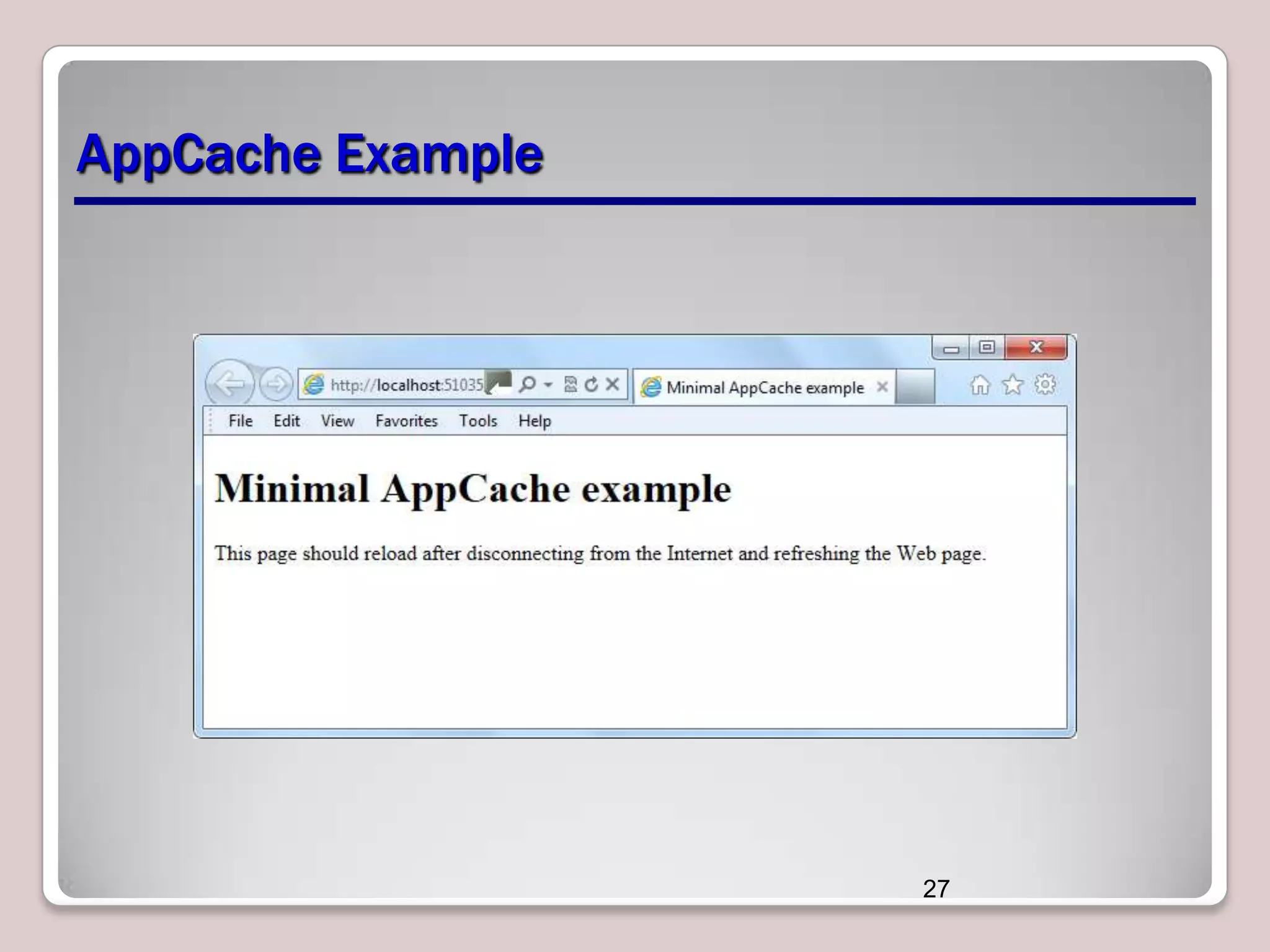Viewport: 1270px width, 952px height.
Task: Click the New Tab button
Action: [915, 387]
